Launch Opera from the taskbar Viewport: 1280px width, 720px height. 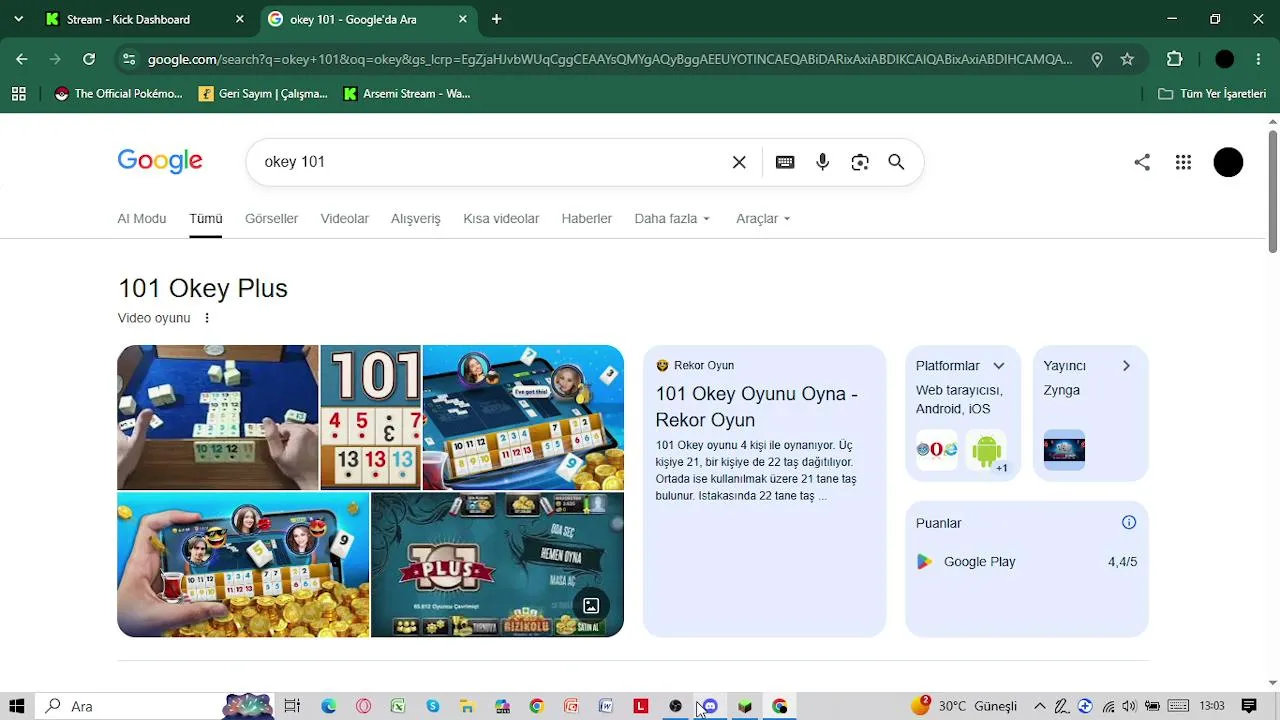(x=363, y=706)
